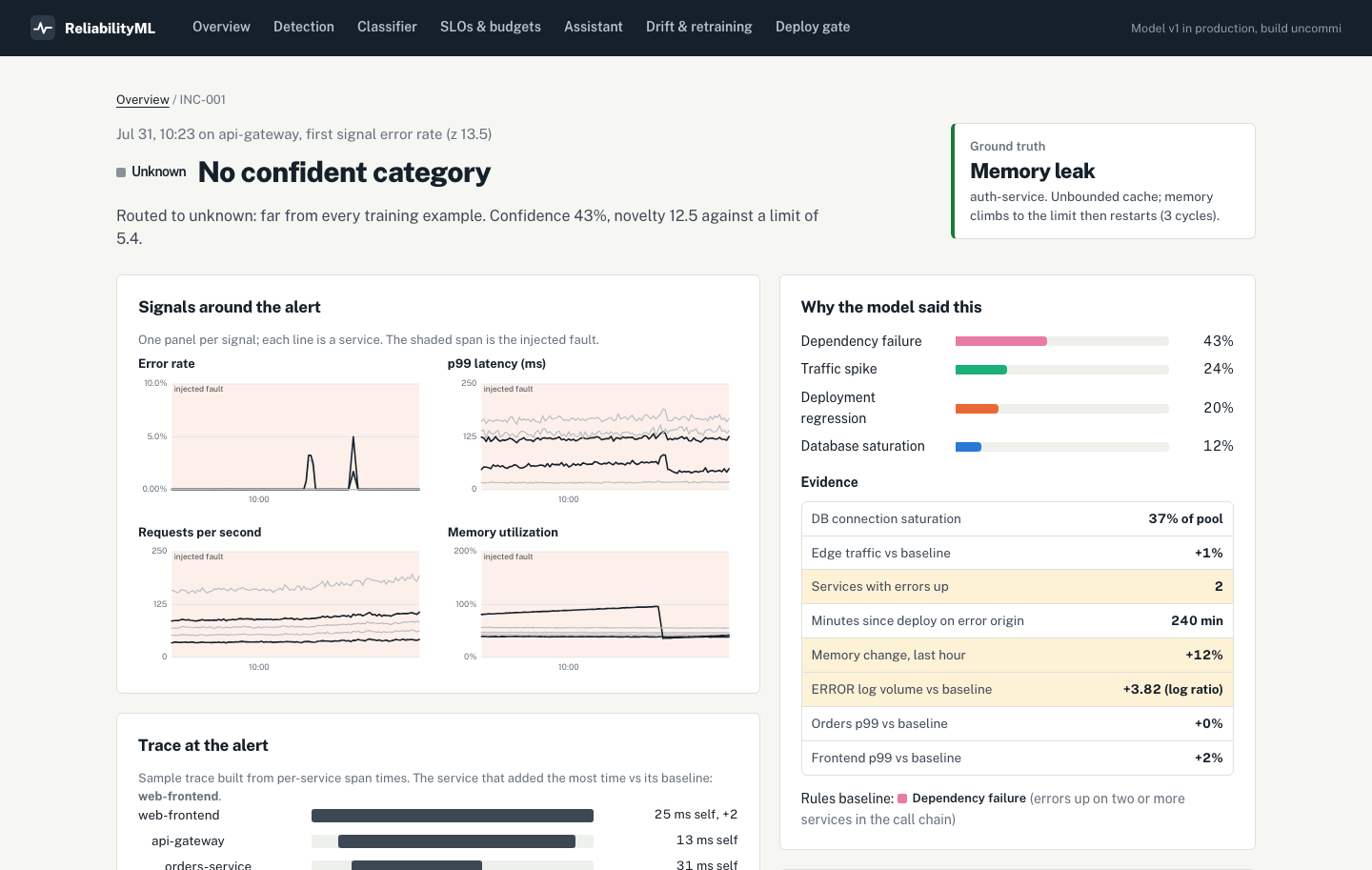This screenshot has width=1372, height=870.
Task: Click the web-frontend trace span bar
Action: [453, 816]
